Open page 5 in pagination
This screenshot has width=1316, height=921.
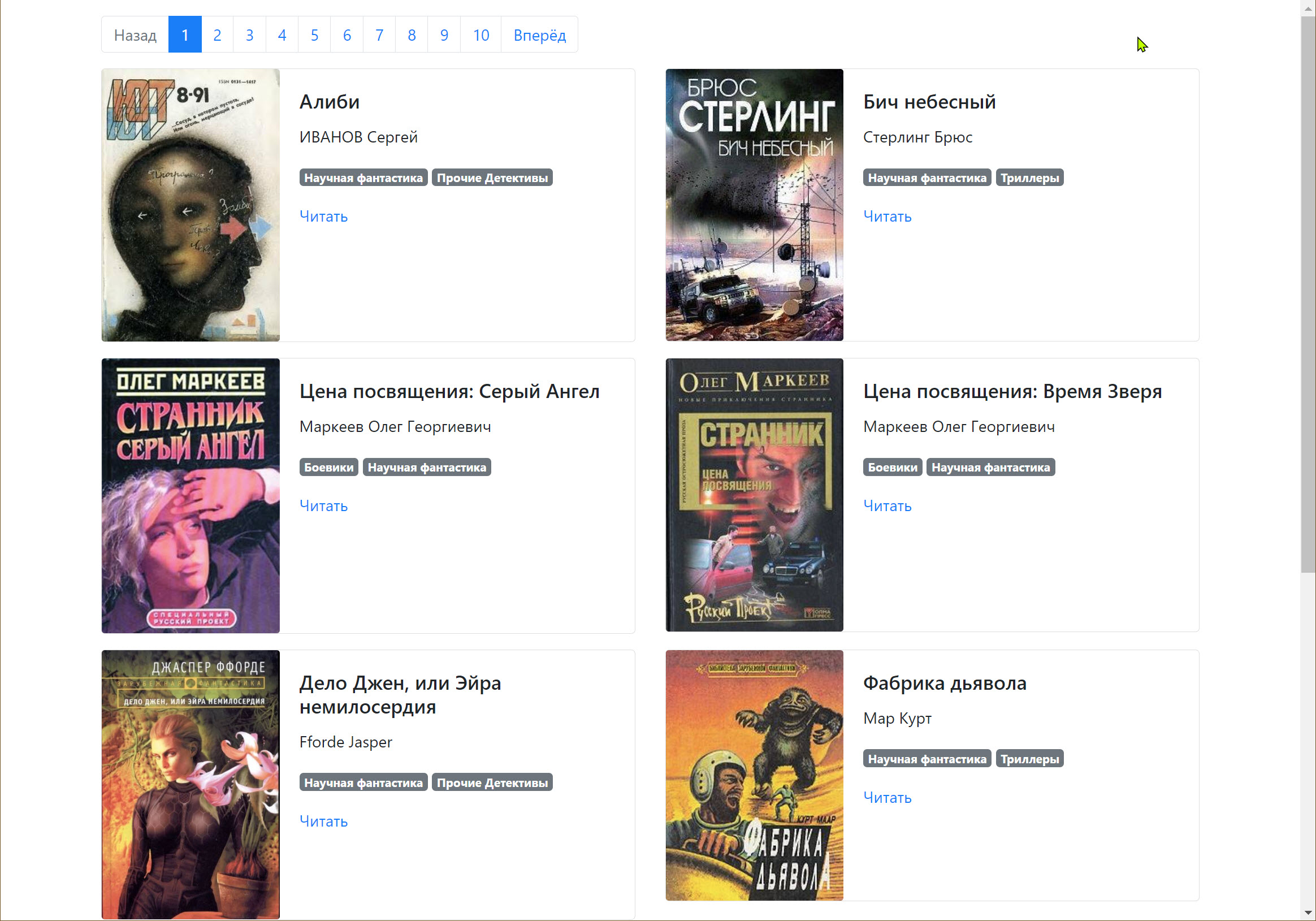[314, 35]
